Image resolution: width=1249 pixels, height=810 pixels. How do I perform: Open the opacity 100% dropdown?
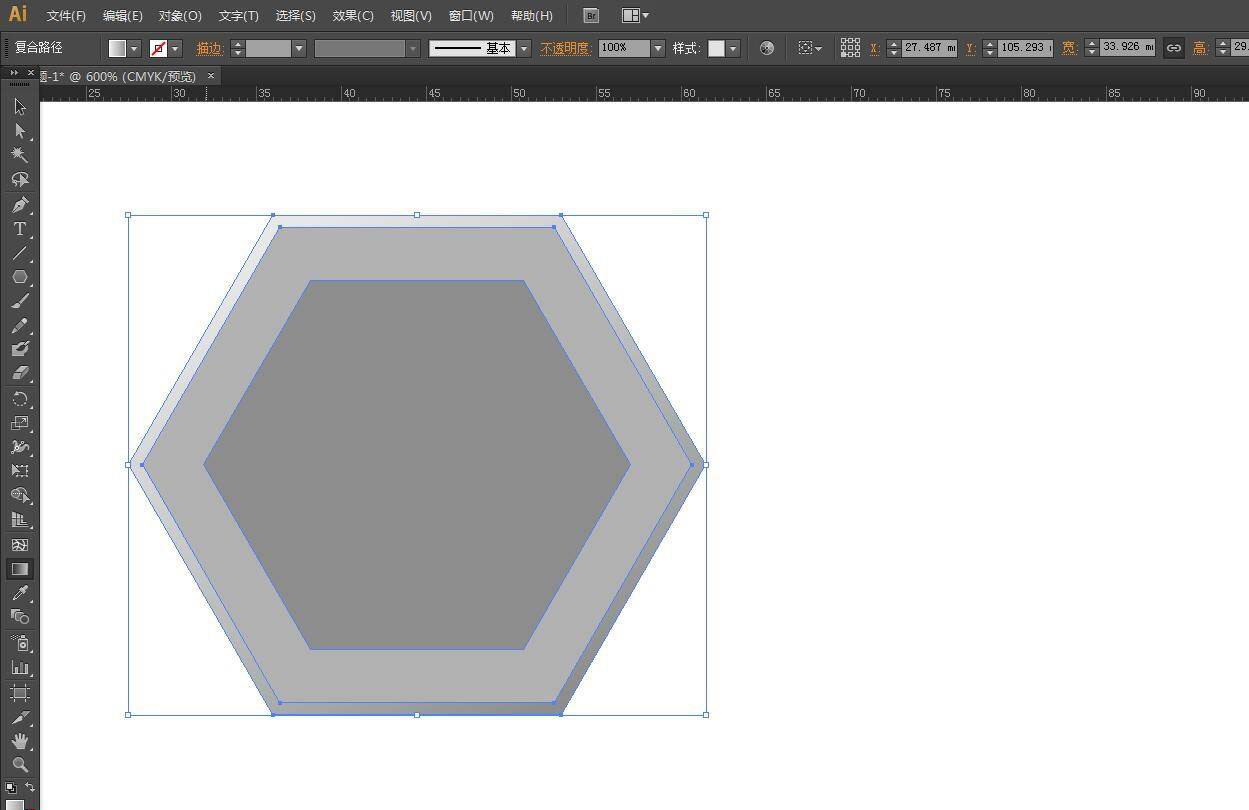(x=657, y=48)
